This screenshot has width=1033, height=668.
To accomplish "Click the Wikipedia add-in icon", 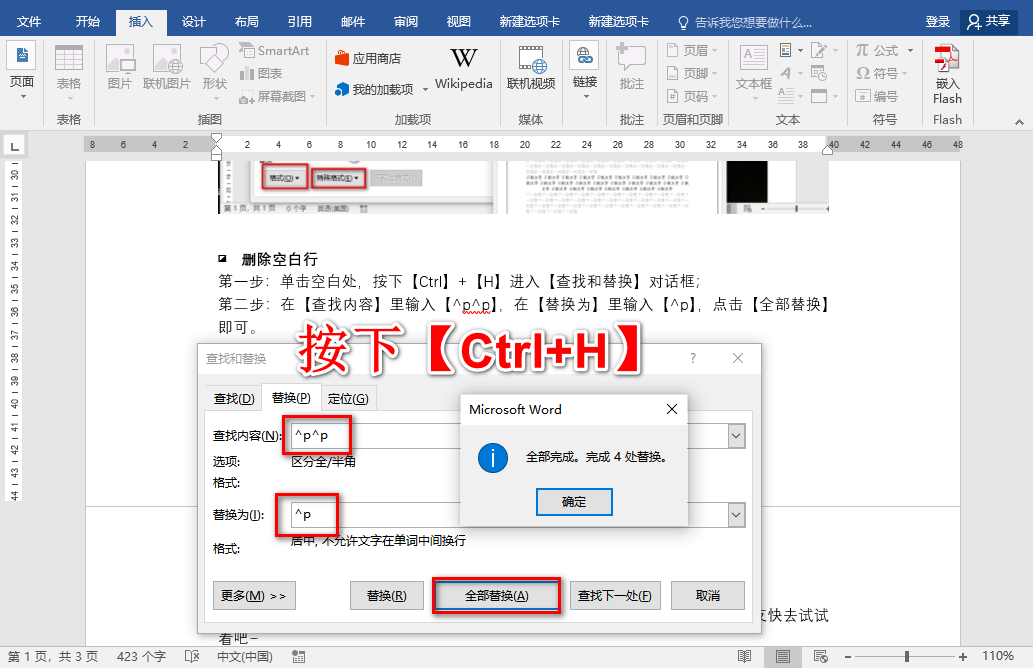I will click(x=464, y=68).
